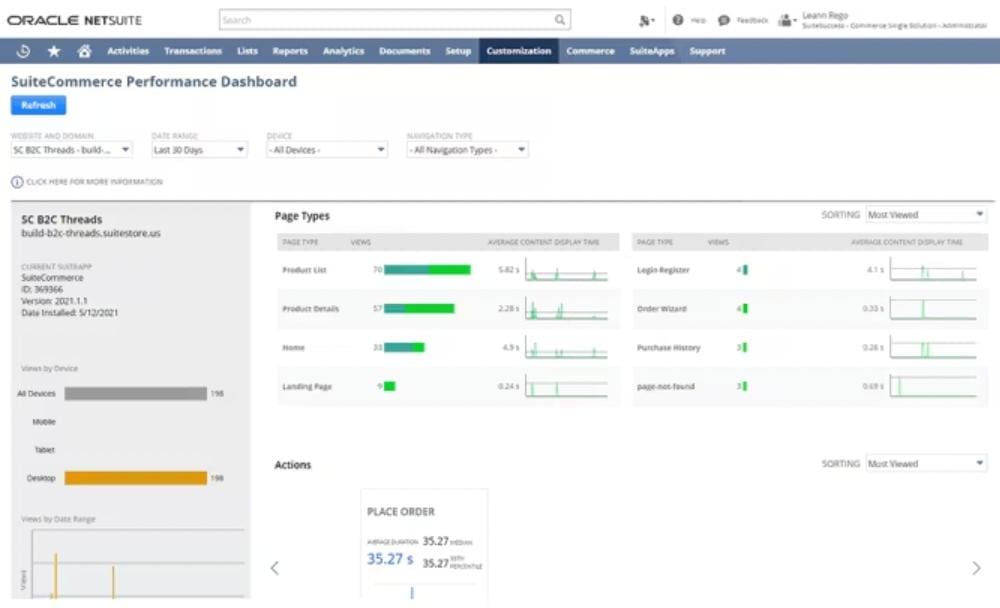Open the Date Range dropdown
This screenshot has height=608, width=1000.
point(199,150)
